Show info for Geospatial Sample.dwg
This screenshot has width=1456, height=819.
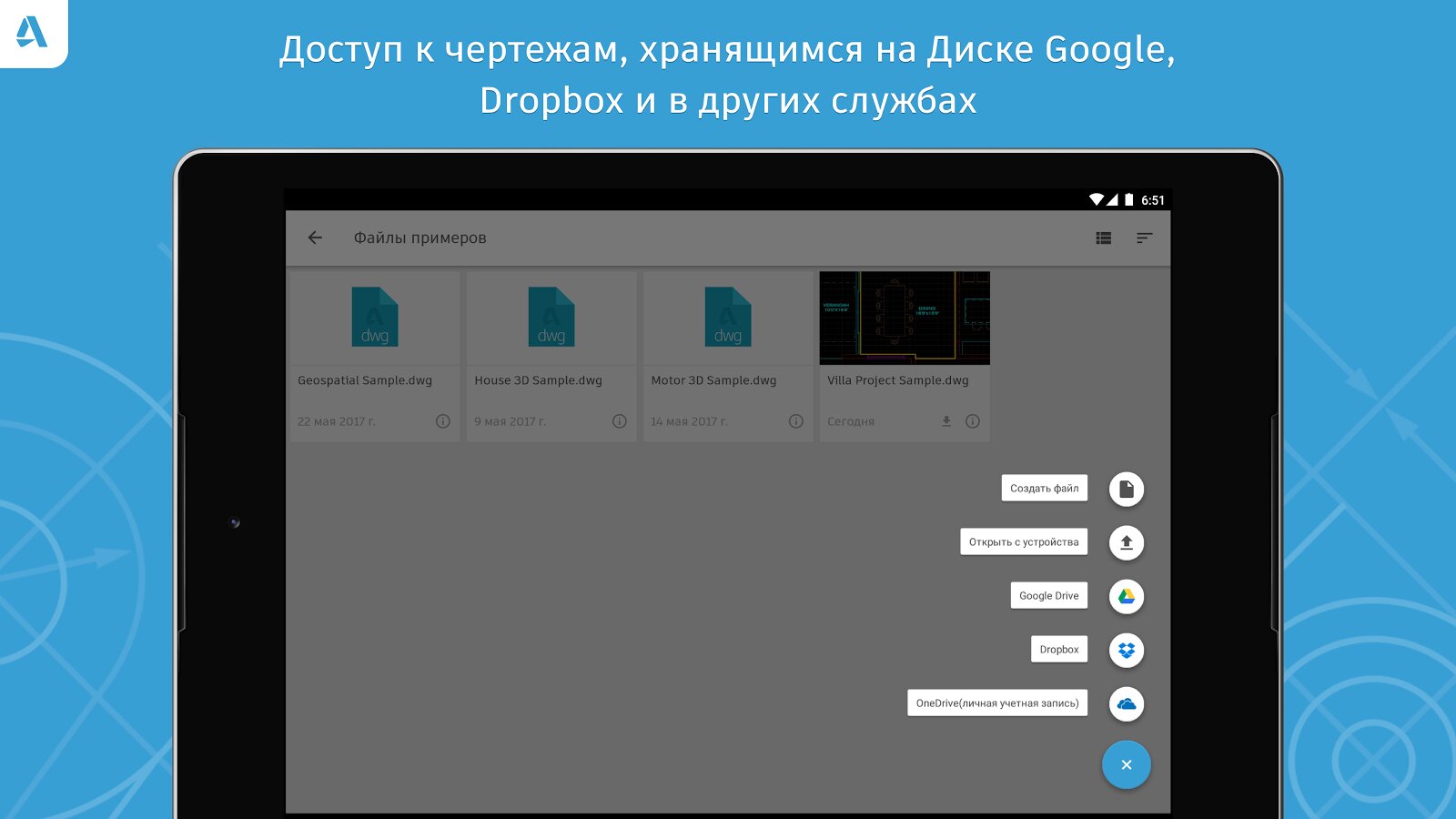443,421
